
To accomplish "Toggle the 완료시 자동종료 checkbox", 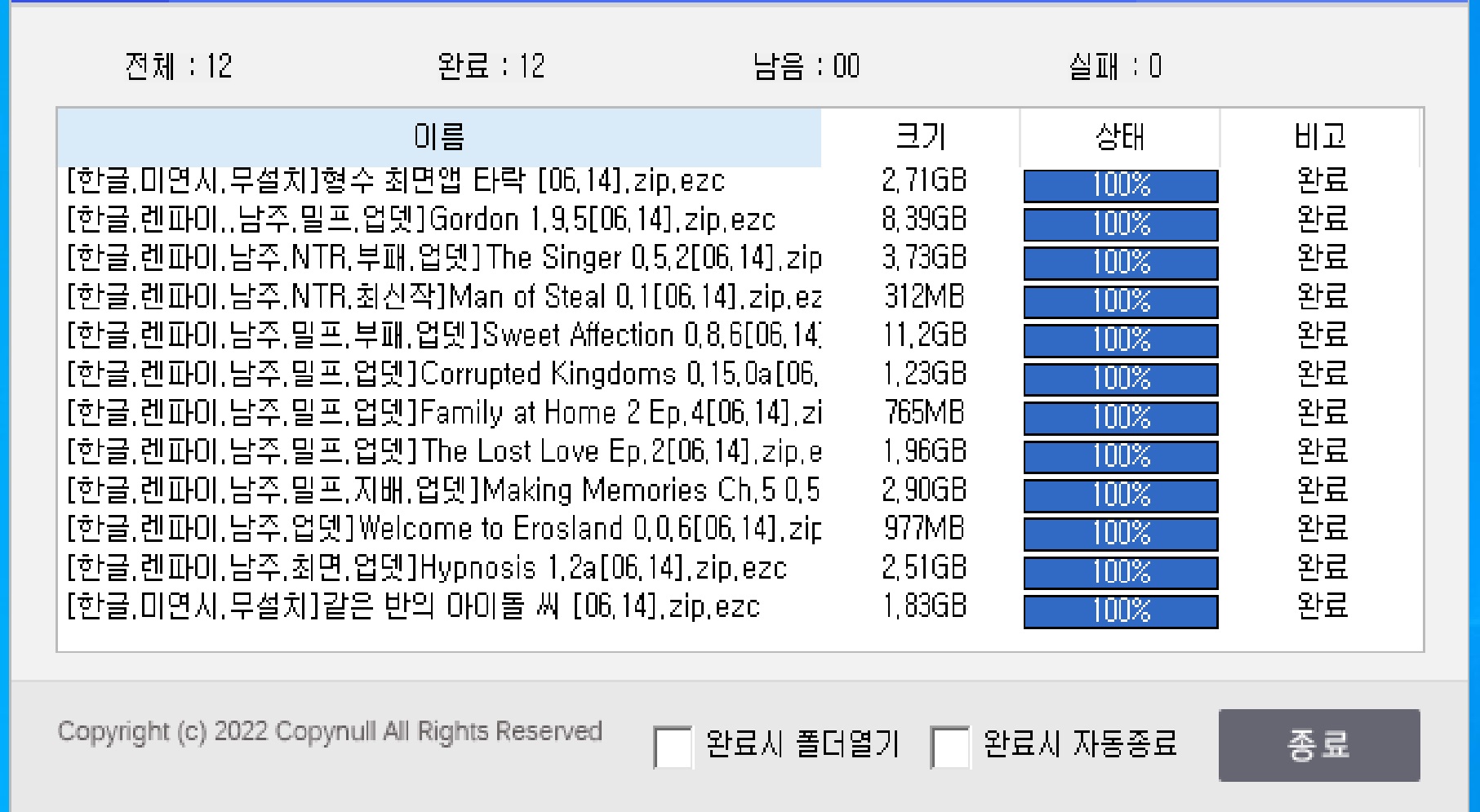I will (x=950, y=747).
